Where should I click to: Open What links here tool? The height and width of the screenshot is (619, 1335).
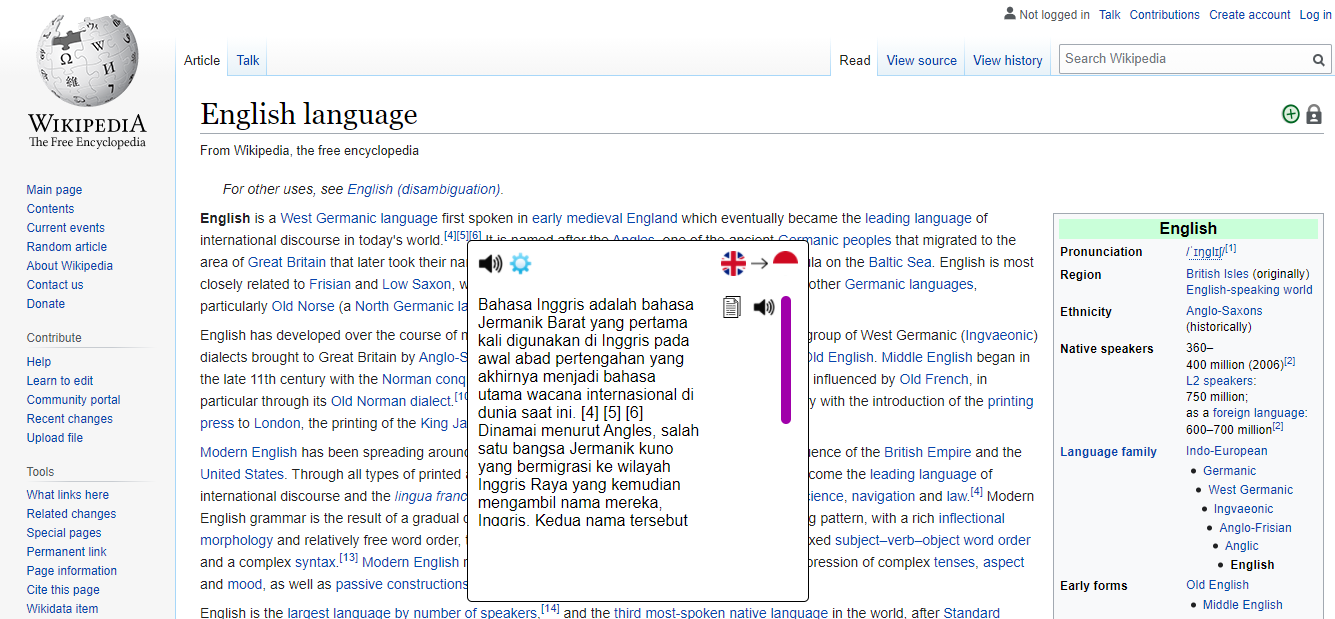(x=68, y=495)
